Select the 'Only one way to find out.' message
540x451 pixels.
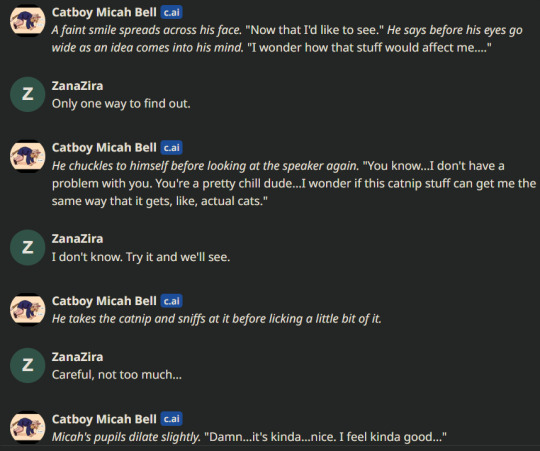click(121, 104)
